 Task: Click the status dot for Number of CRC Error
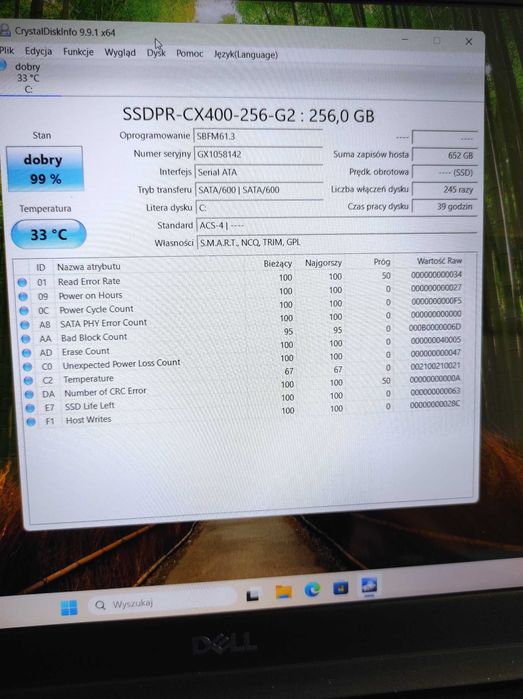[29, 394]
